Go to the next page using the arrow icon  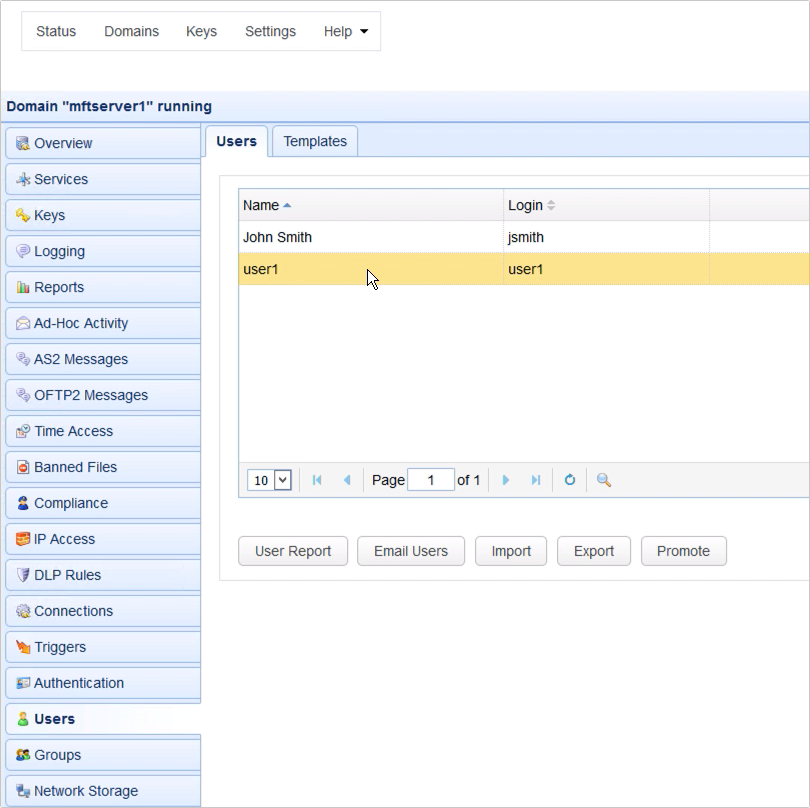[506, 480]
